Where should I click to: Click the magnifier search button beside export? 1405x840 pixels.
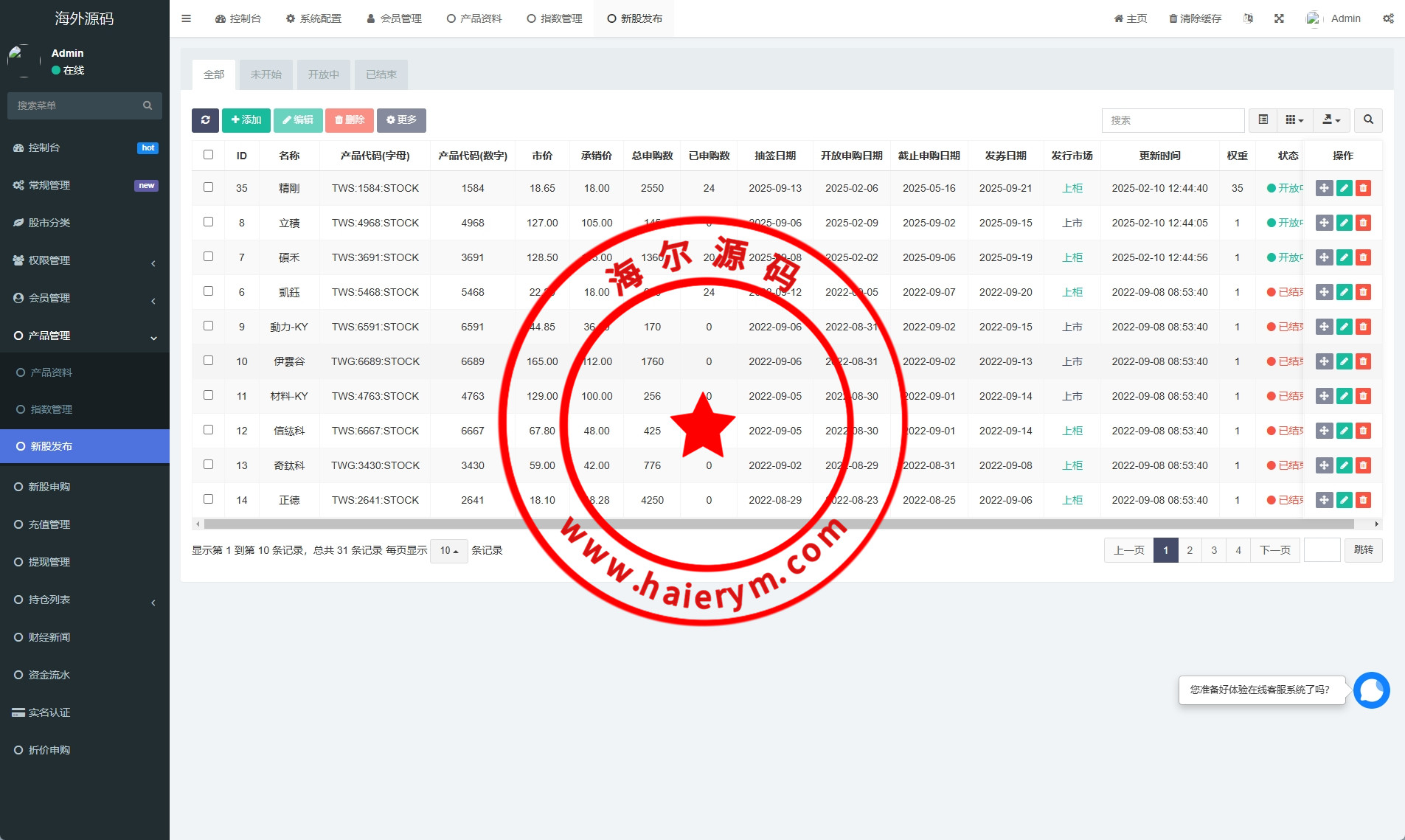1368,120
